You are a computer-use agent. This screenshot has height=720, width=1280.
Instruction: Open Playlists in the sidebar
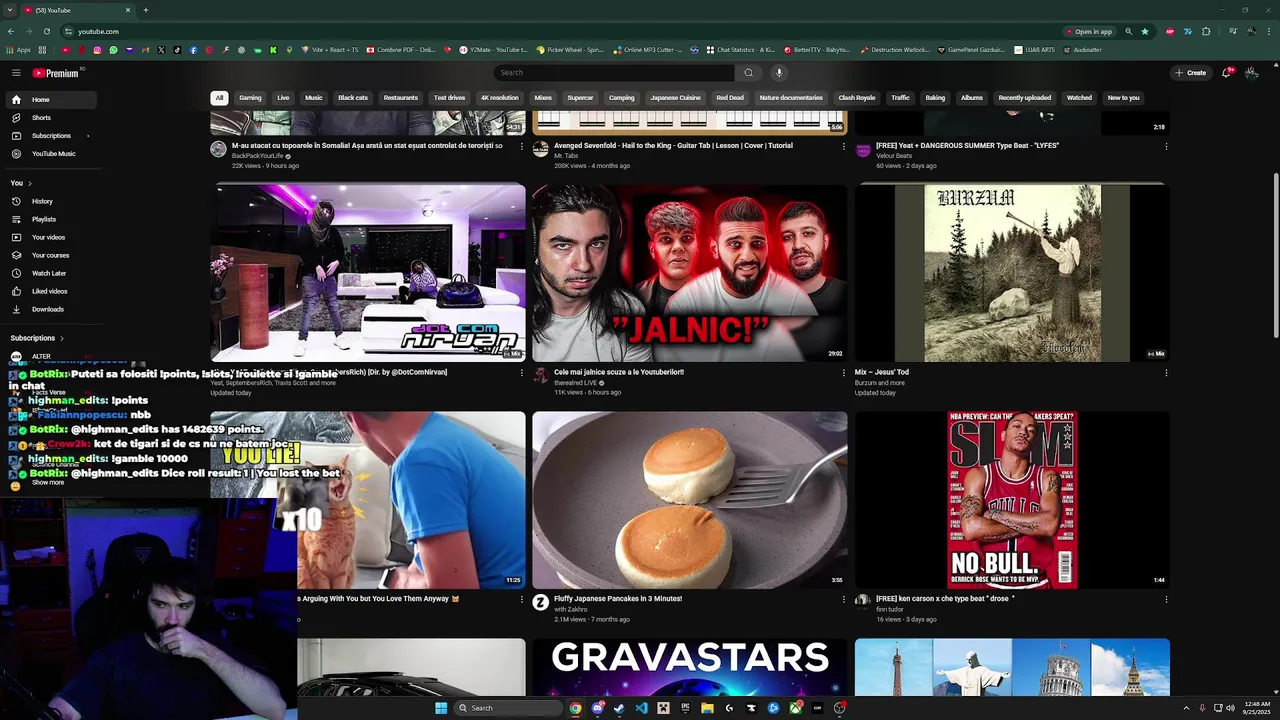click(50, 219)
